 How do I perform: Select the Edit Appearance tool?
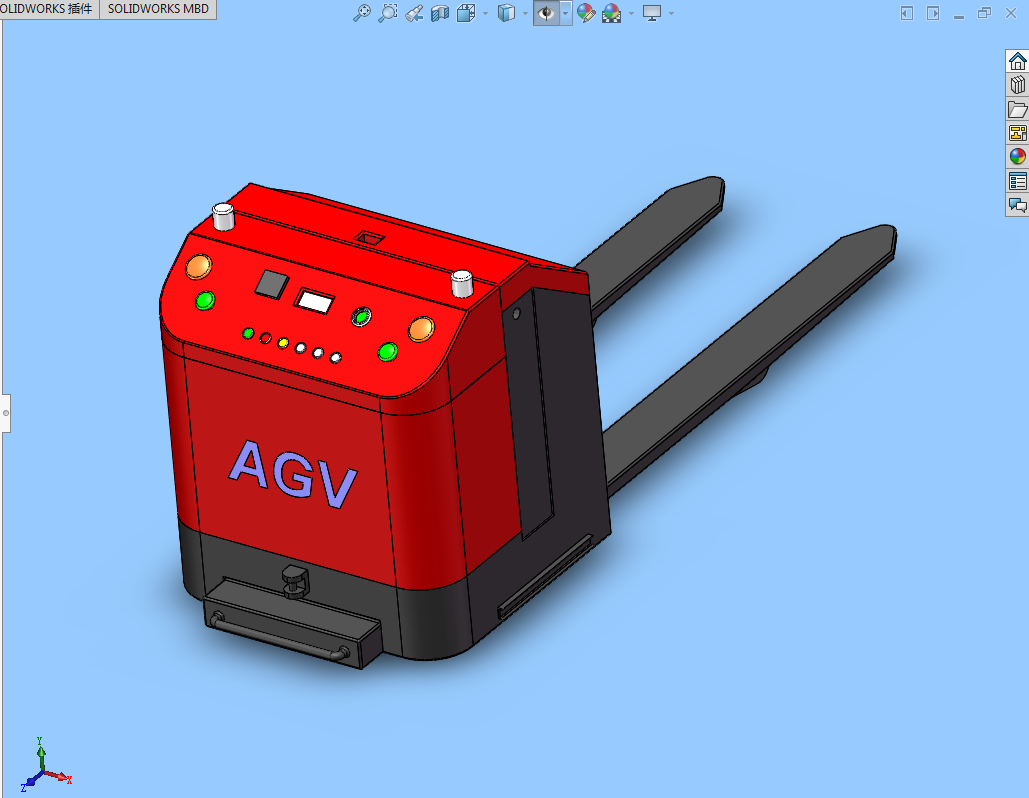(x=585, y=13)
